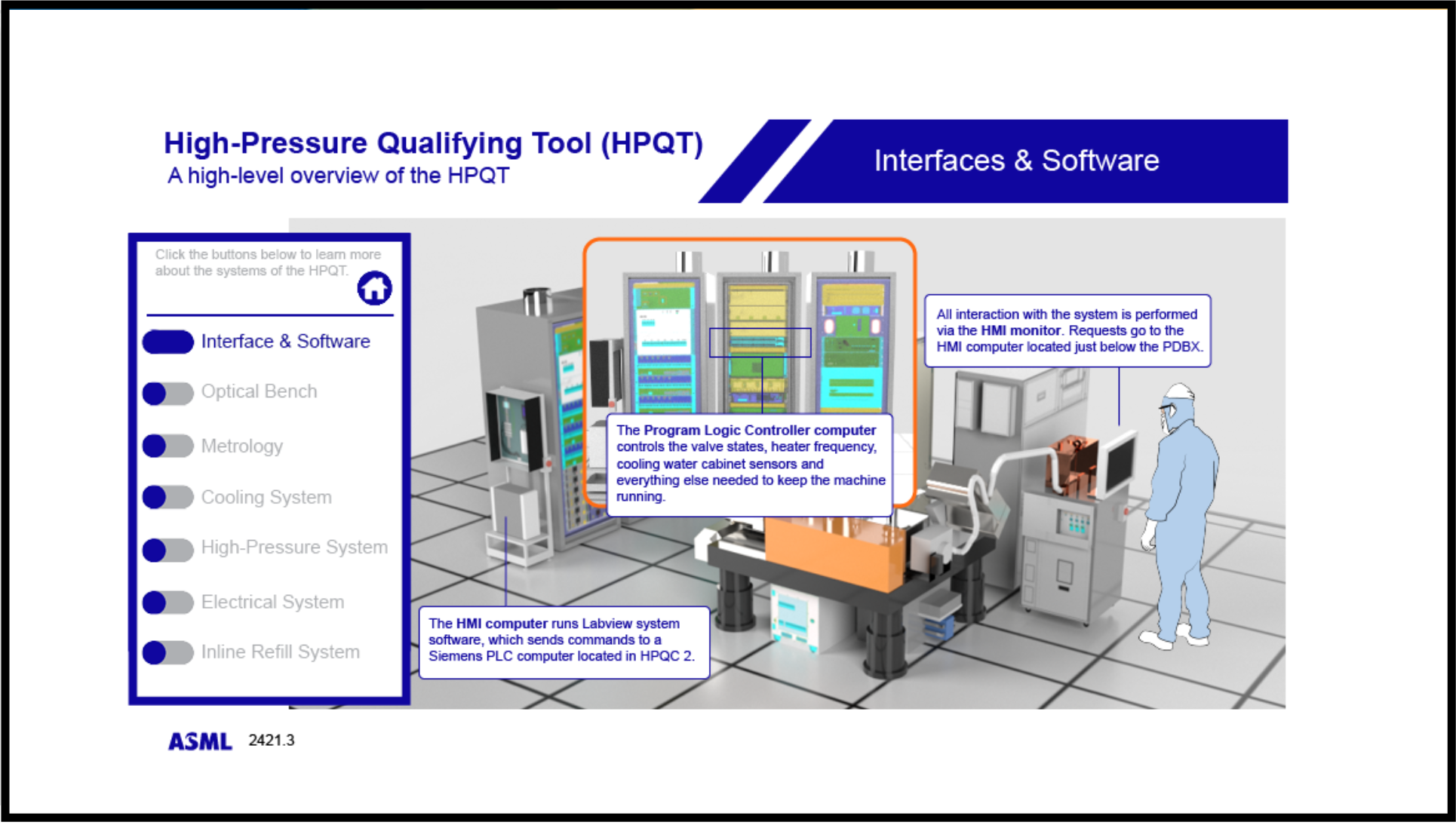Click the Program Logic Controller text box

(x=749, y=464)
